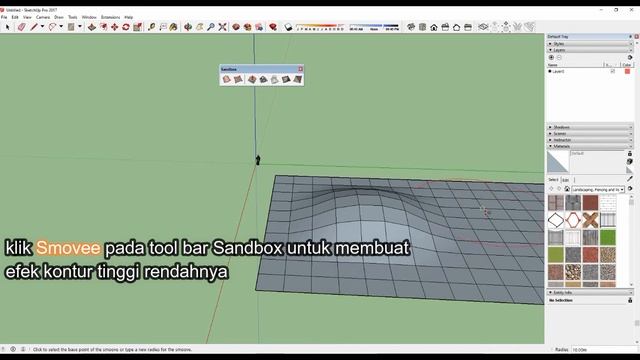This screenshot has height=360, width=640.
Task: Open the Arc tool dropdown arrow
Action: point(61,27)
